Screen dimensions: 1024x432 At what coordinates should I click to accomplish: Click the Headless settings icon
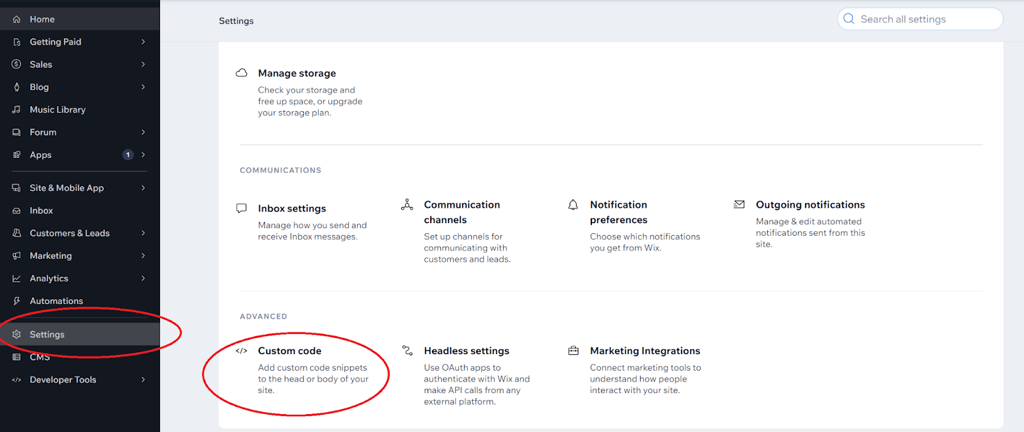click(x=407, y=350)
